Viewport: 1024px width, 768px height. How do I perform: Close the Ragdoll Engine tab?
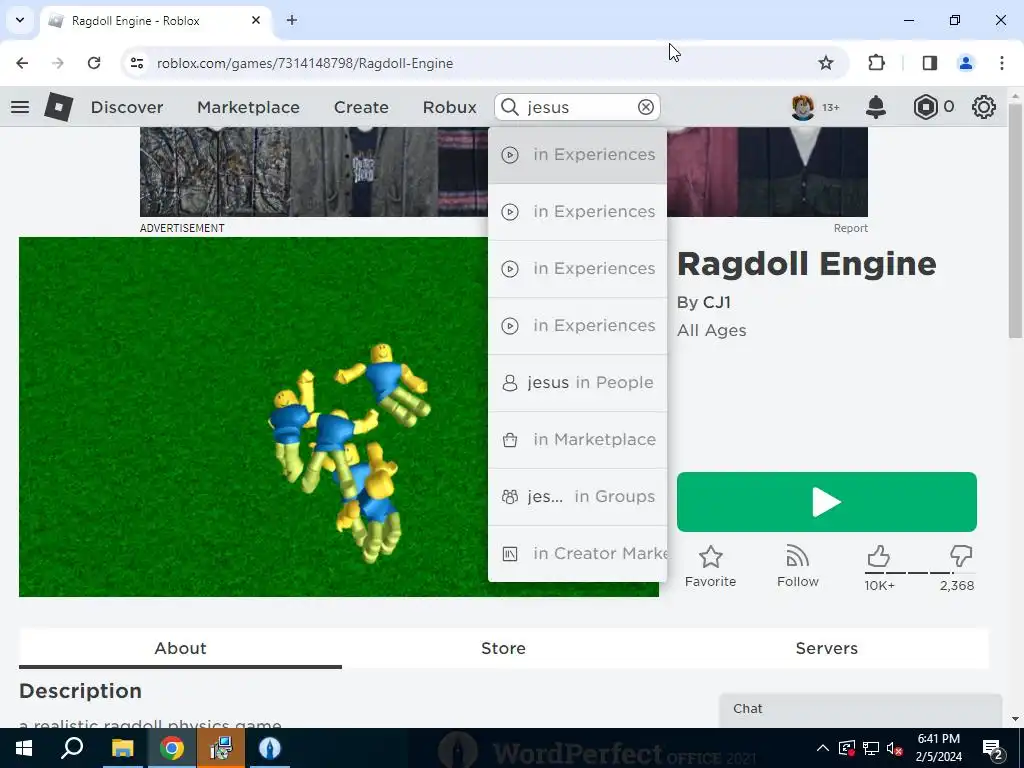[x=256, y=20]
